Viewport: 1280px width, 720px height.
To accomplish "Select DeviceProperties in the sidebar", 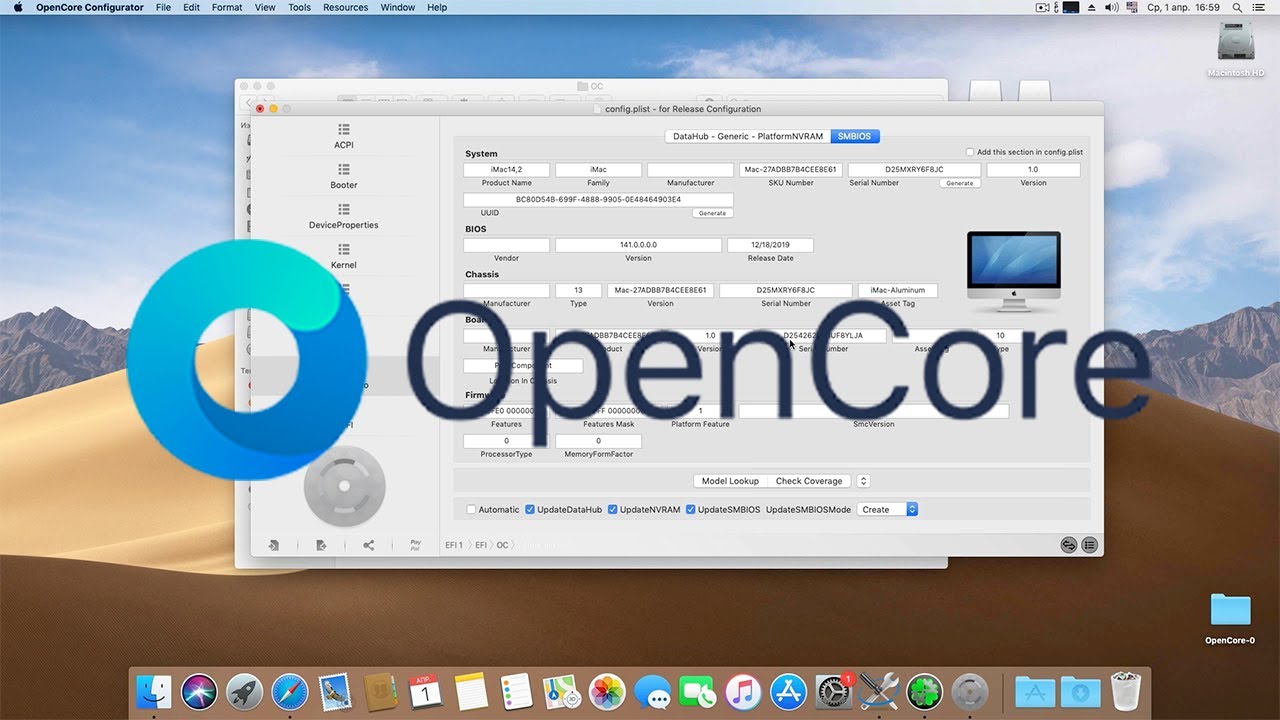I will (x=344, y=216).
